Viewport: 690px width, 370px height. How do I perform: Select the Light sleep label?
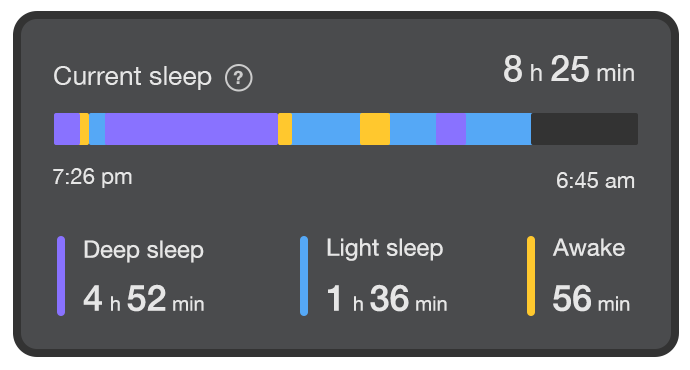click(x=385, y=248)
